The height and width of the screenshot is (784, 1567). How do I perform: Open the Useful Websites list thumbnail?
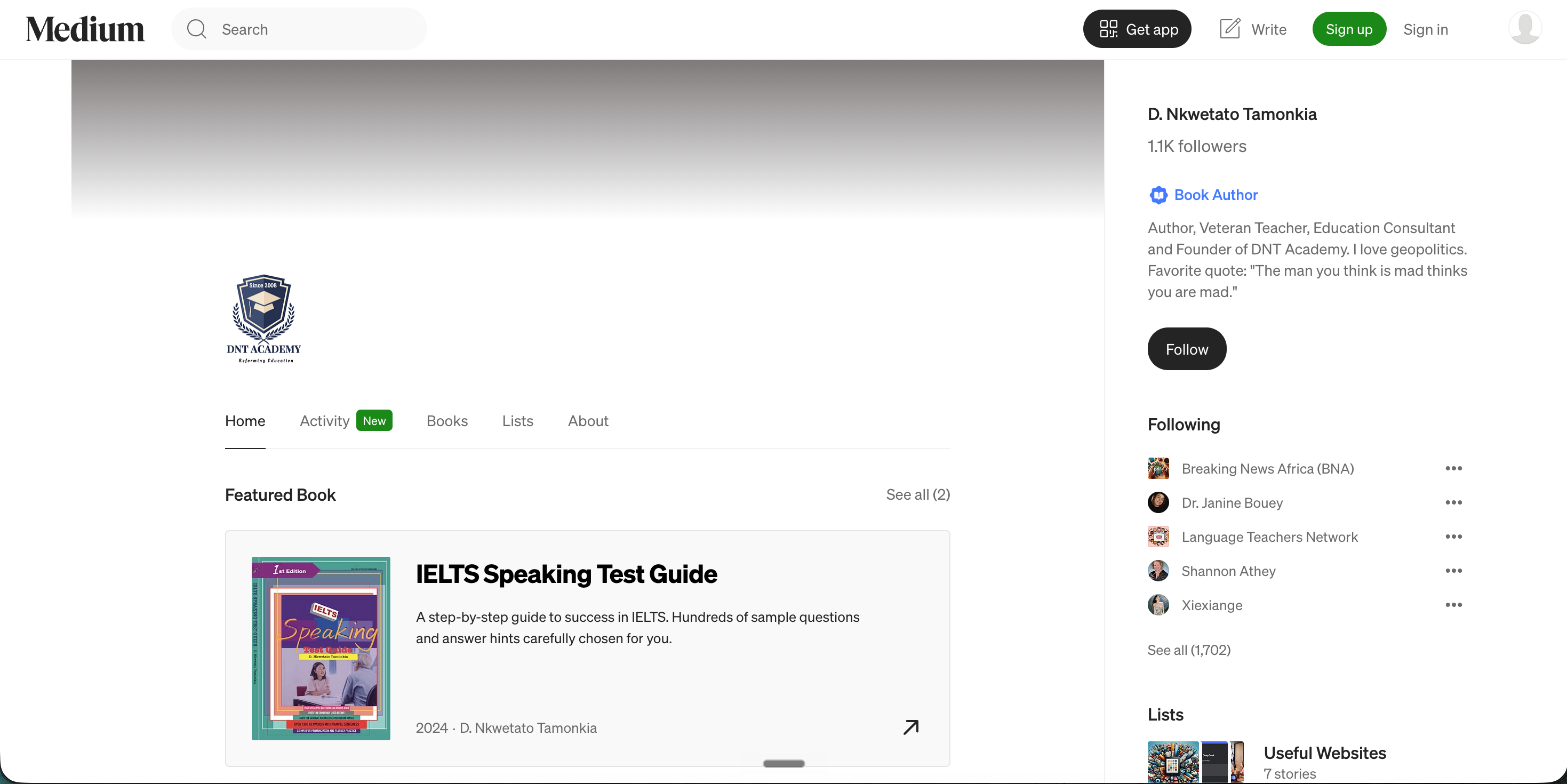pyautogui.click(x=1195, y=762)
